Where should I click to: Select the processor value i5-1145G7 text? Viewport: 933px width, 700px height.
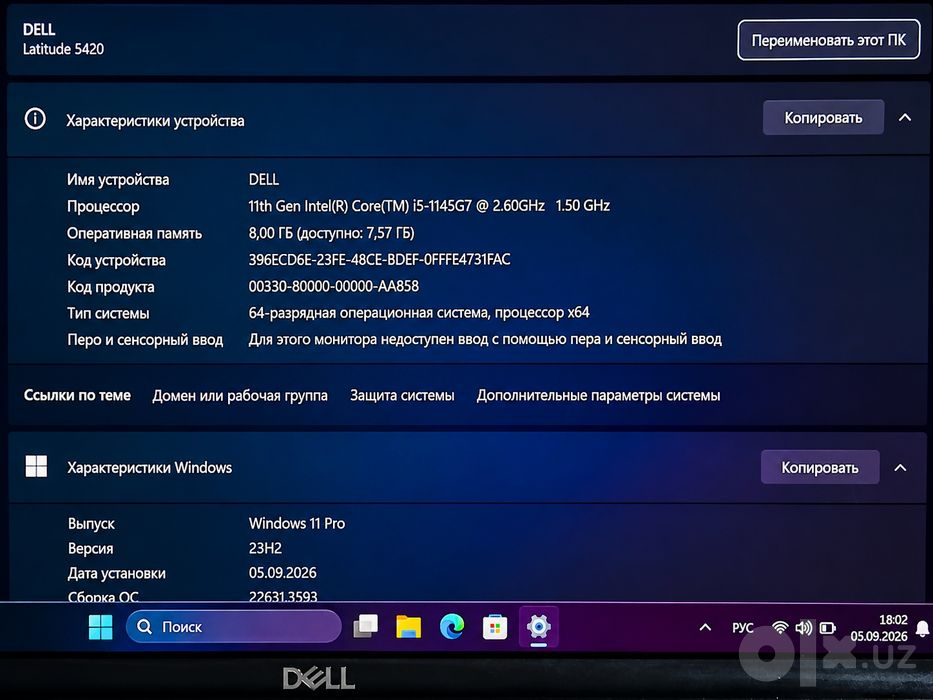pyautogui.click(x=429, y=206)
